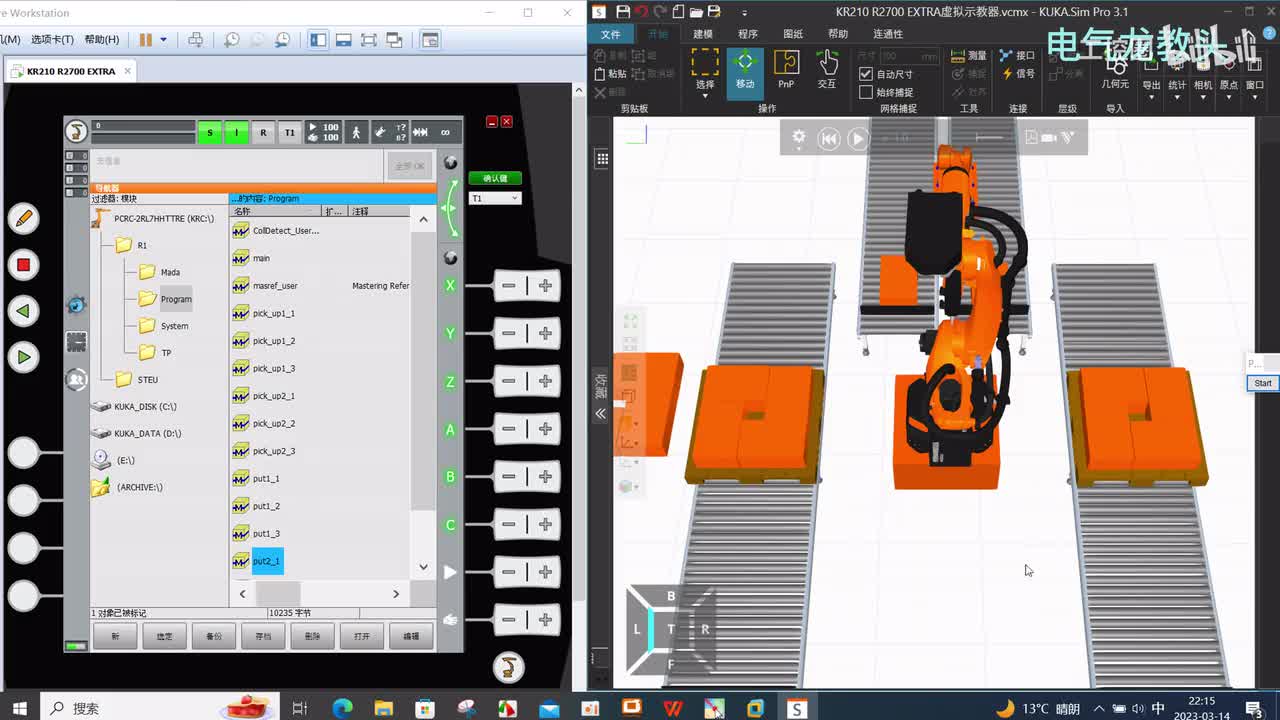Expand the 选择 tool dropdown arrow

(x=705, y=95)
